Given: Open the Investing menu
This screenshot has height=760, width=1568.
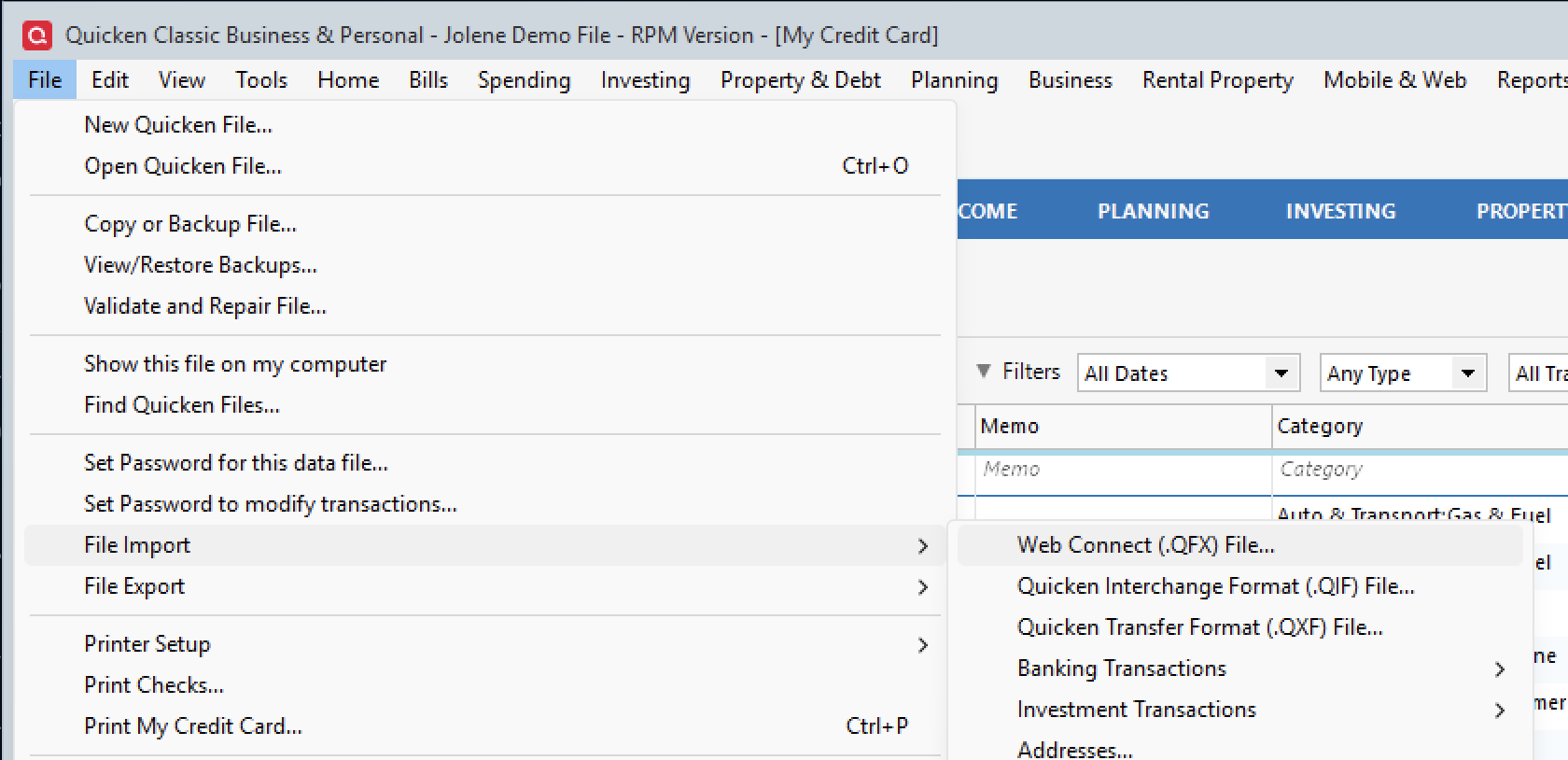Looking at the screenshot, I should [645, 80].
